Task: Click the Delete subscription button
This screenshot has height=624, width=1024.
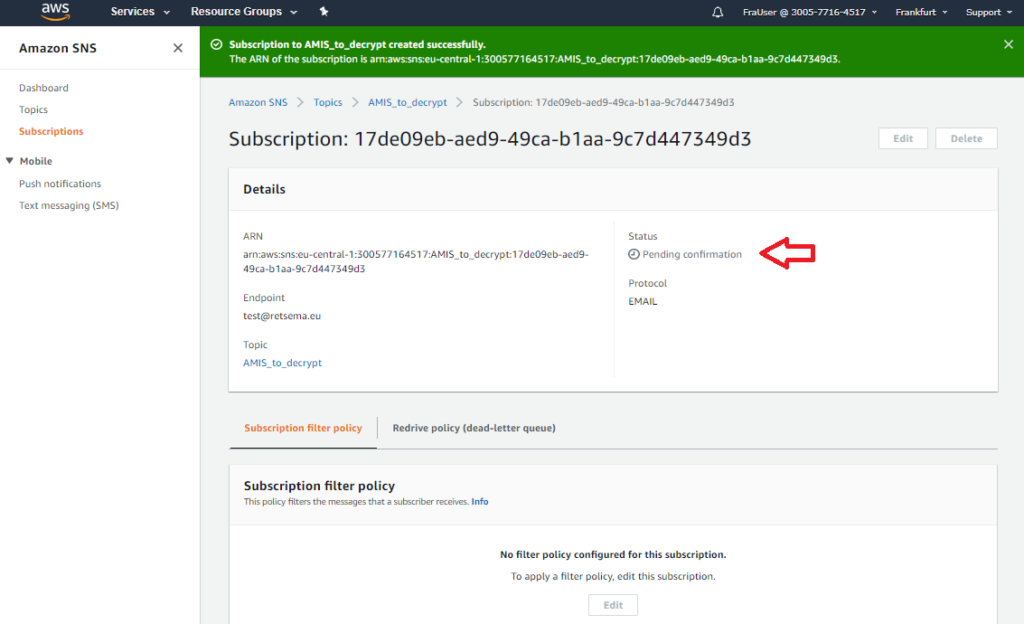Action: 966,139
